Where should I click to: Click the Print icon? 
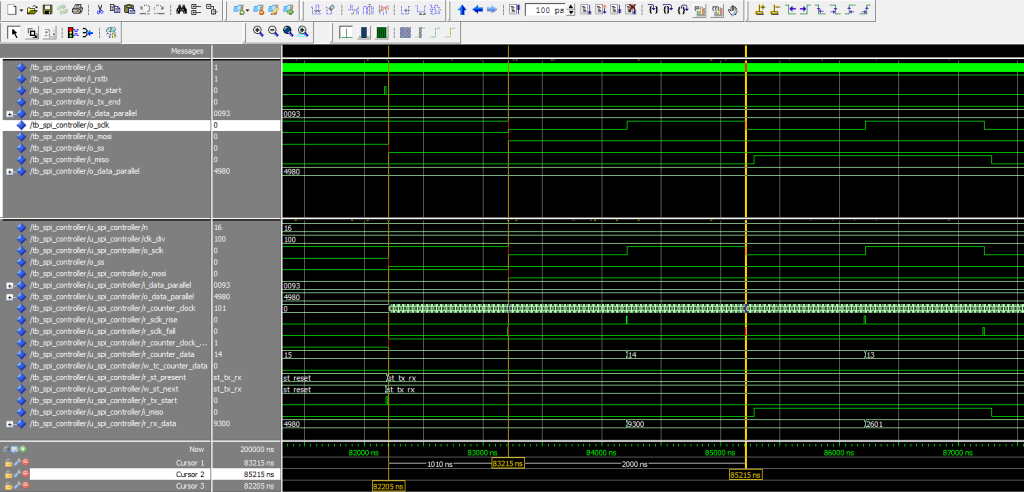[x=78, y=10]
